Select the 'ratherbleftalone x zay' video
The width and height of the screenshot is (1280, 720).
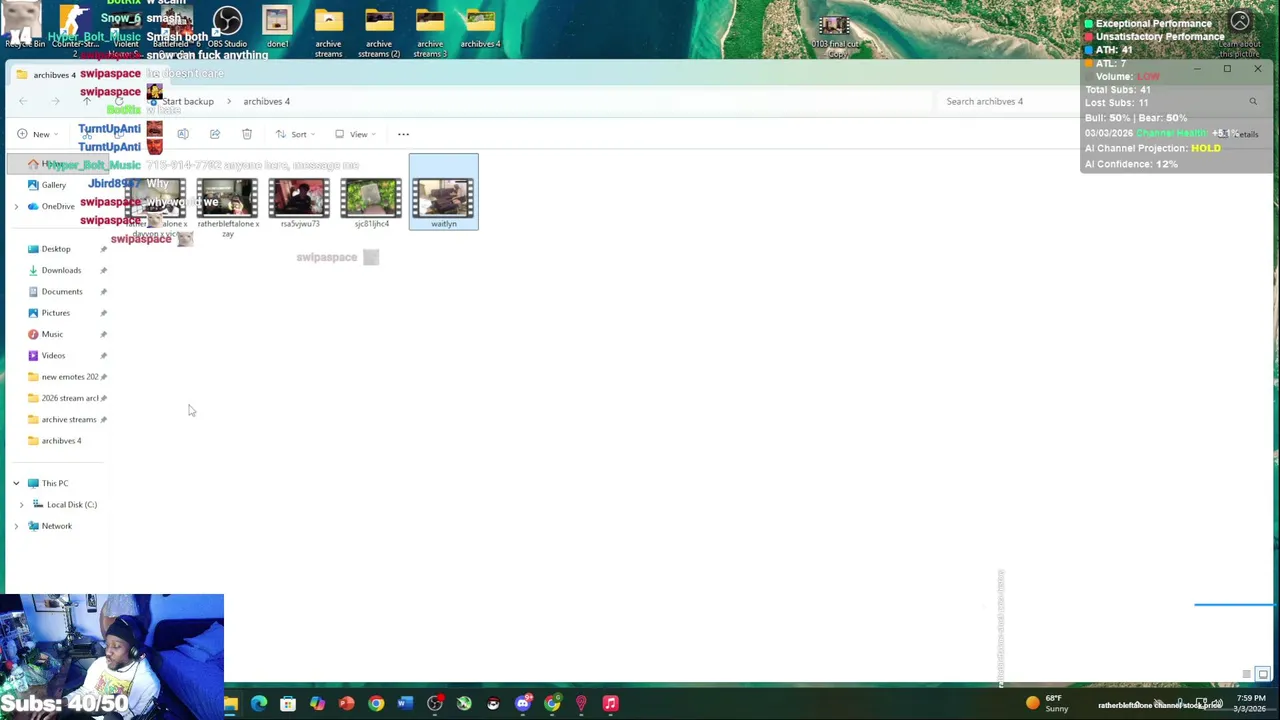[227, 207]
